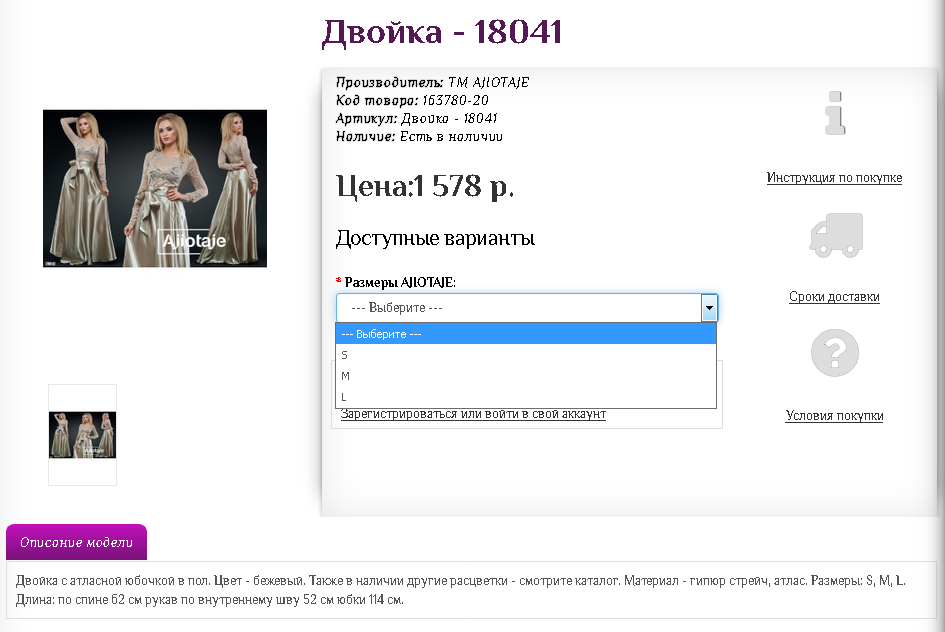Click the small dress thumbnail image
Screen dimensions: 945x632
click(82, 432)
